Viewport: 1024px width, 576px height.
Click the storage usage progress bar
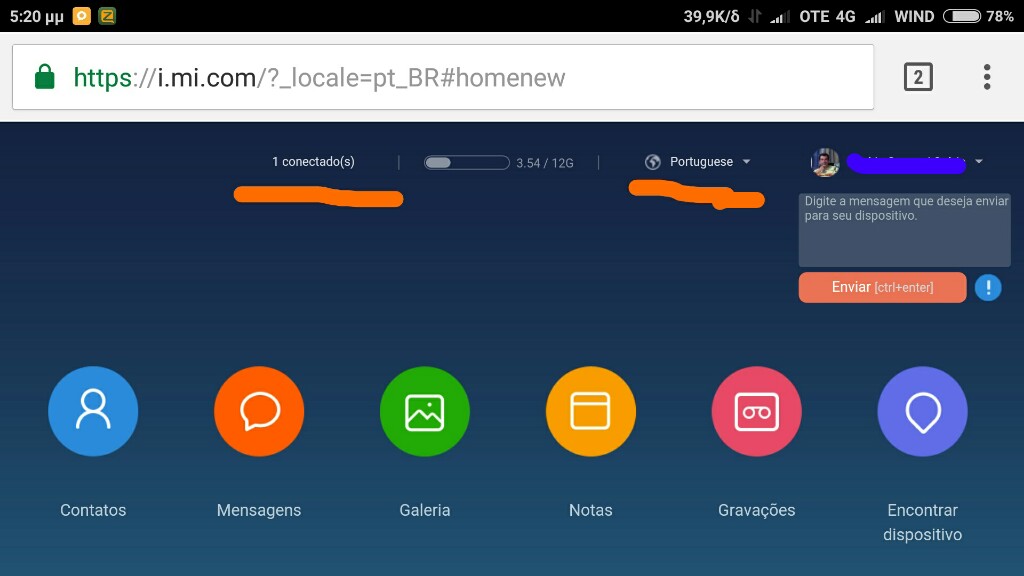coord(466,163)
